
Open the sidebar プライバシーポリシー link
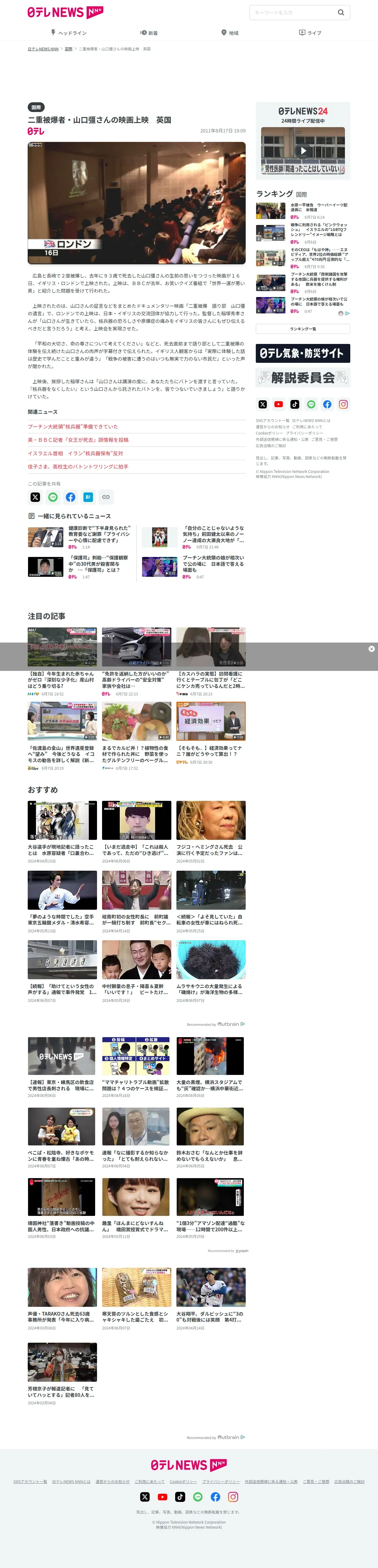pos(304,433)
